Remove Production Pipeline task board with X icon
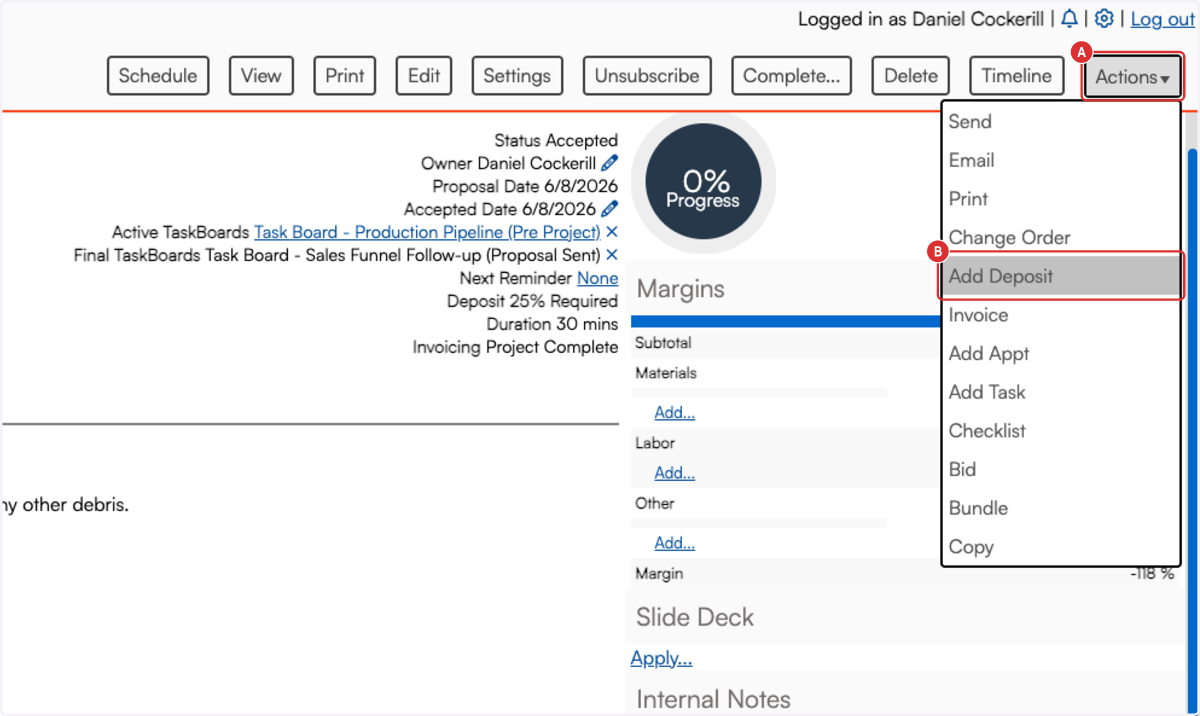Screen dimensions: 1200x716 pyautogui.click(x=612, y=232)
